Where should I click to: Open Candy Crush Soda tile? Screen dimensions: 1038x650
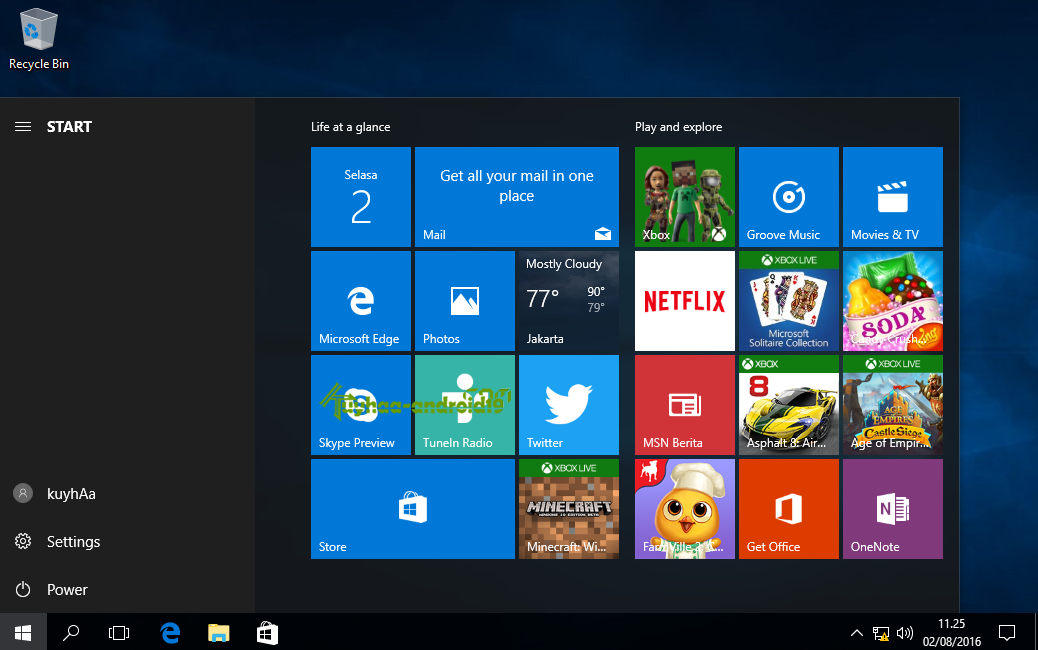[892, 301]
